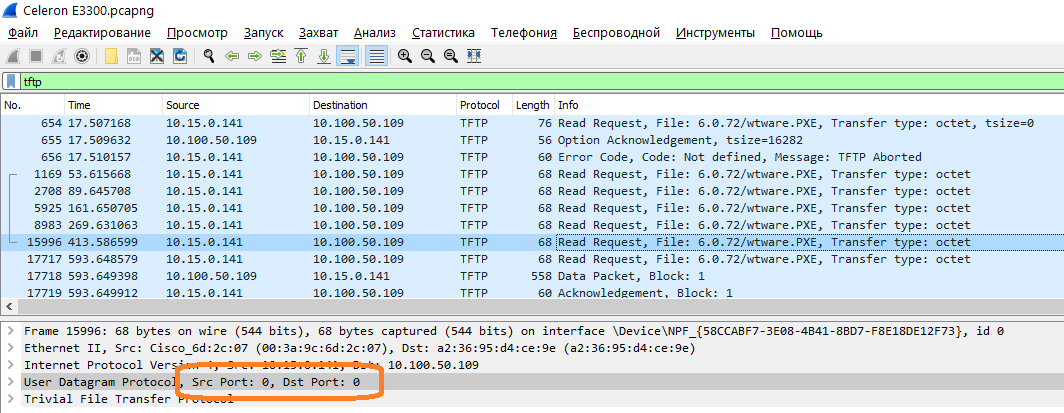1064x413 pixels.
Task: Open the Анализ menu
Action: pyautogui.click(x=375, y=33)
